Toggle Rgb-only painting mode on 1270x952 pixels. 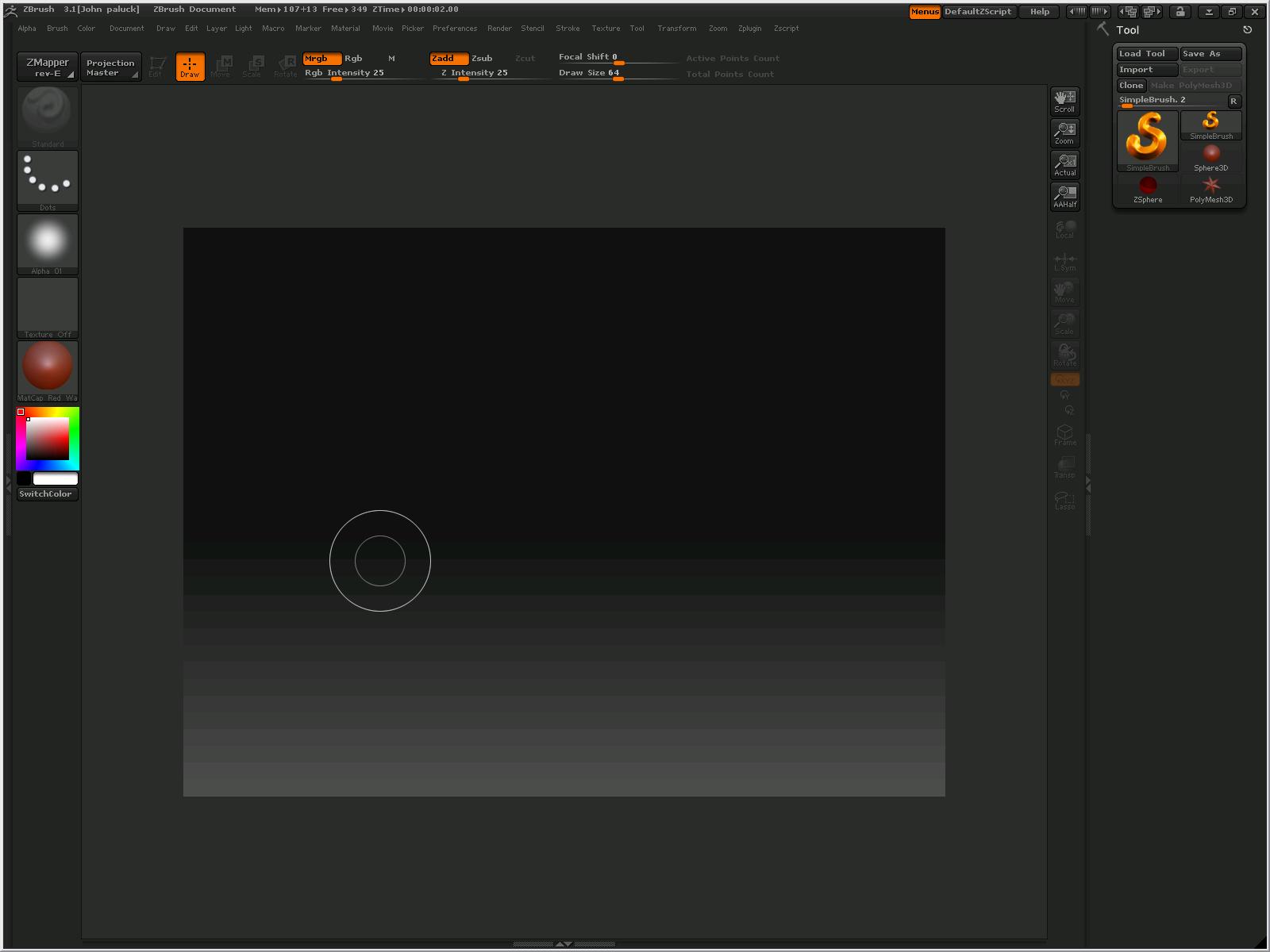[x=353, y=58]
